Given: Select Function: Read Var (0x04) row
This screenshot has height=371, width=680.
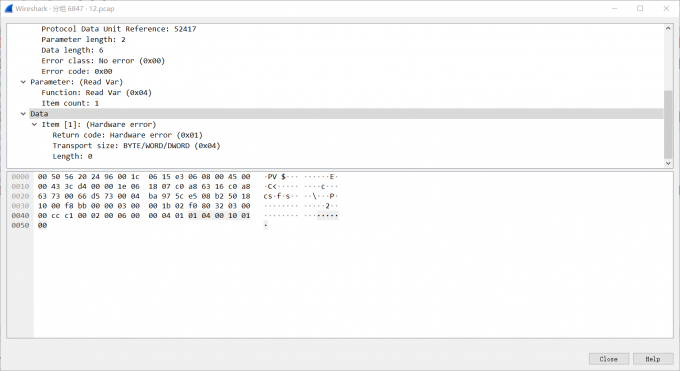Looking at the screenshot, I should point(96,92).
